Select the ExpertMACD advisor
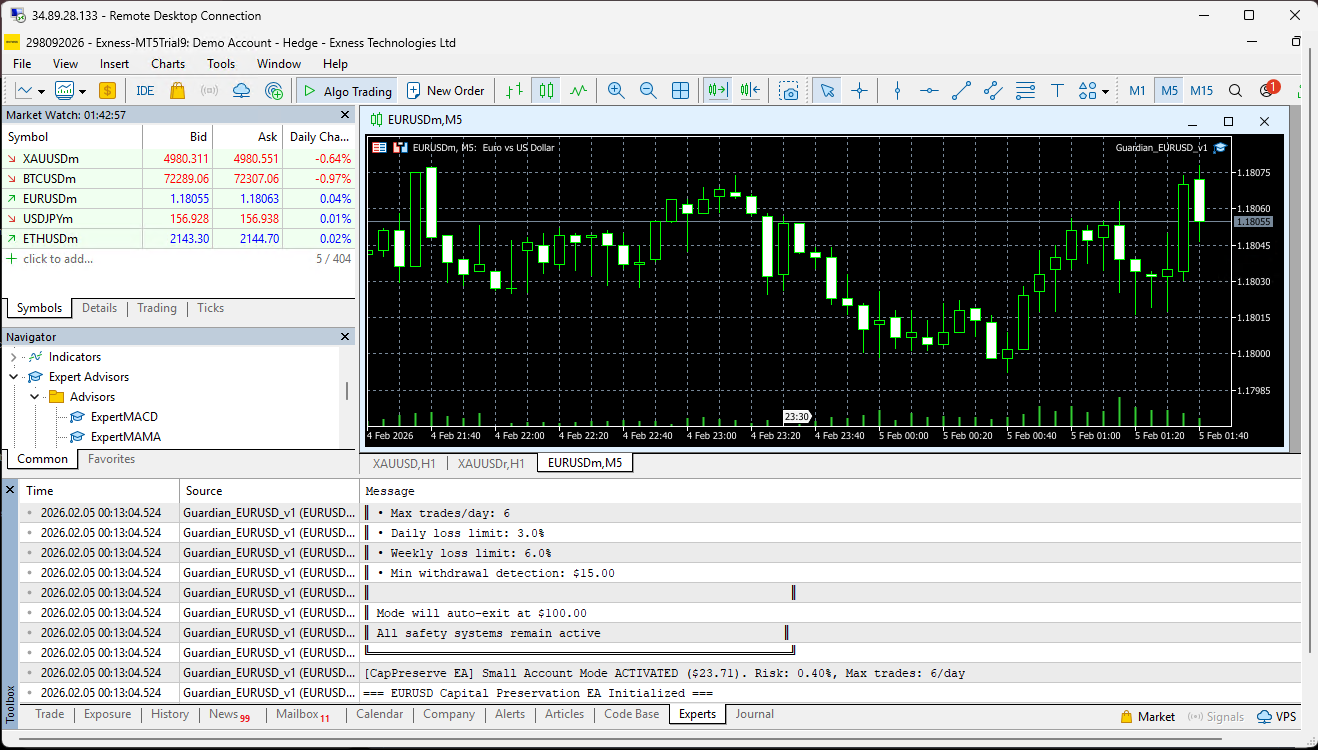The height and width of the screenshot is (750, 1318). [124, 417]
